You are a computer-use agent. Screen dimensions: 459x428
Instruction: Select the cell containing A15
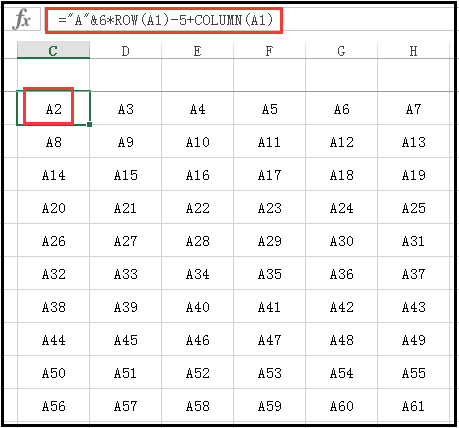click(x=125, y=174)
